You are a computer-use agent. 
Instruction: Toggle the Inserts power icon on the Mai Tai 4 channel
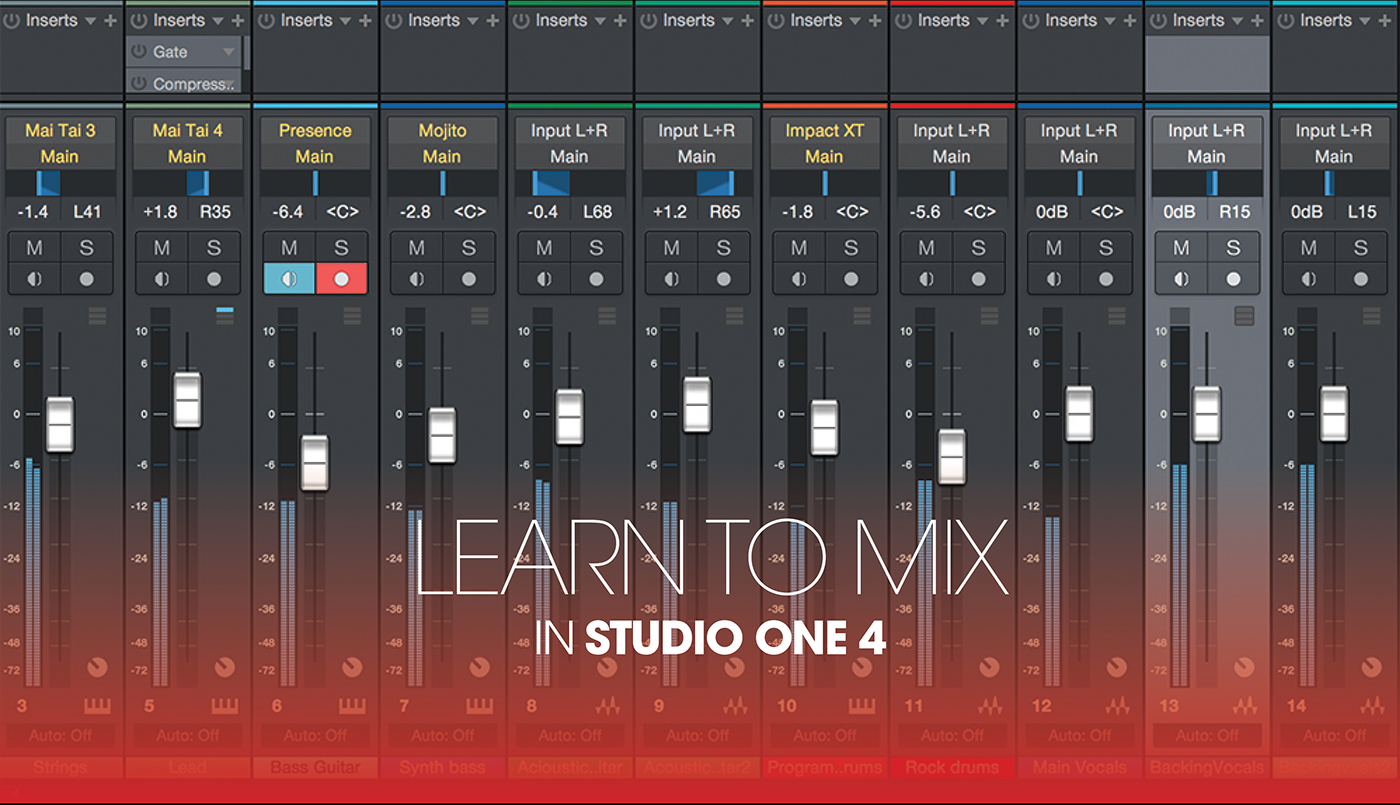[x=139, y=20]
